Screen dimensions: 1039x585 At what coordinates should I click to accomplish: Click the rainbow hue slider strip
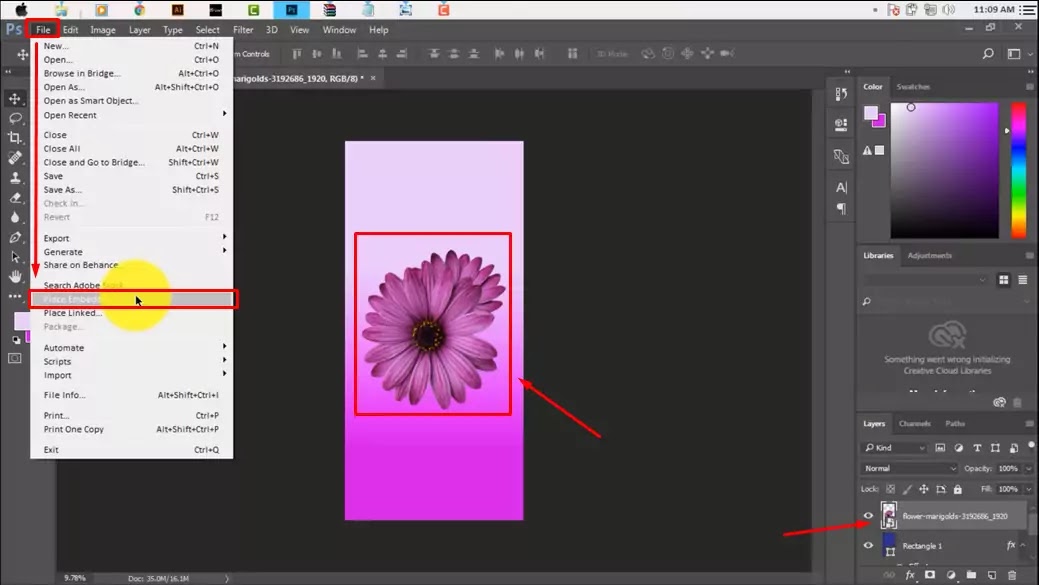[1018, 170]
